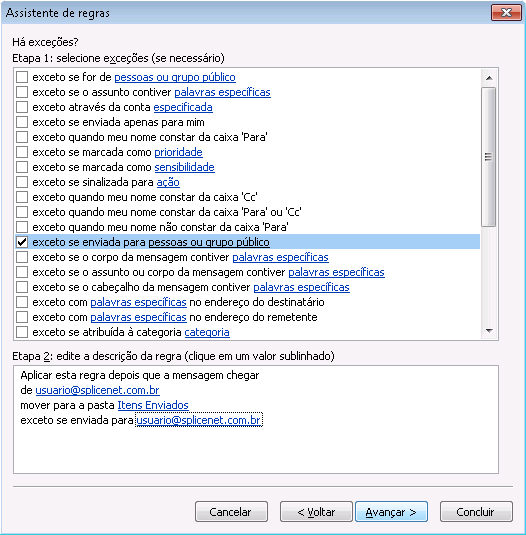
Task: Click the scroll down arrow of exceptions list
Action: click(x=489, y=331)
